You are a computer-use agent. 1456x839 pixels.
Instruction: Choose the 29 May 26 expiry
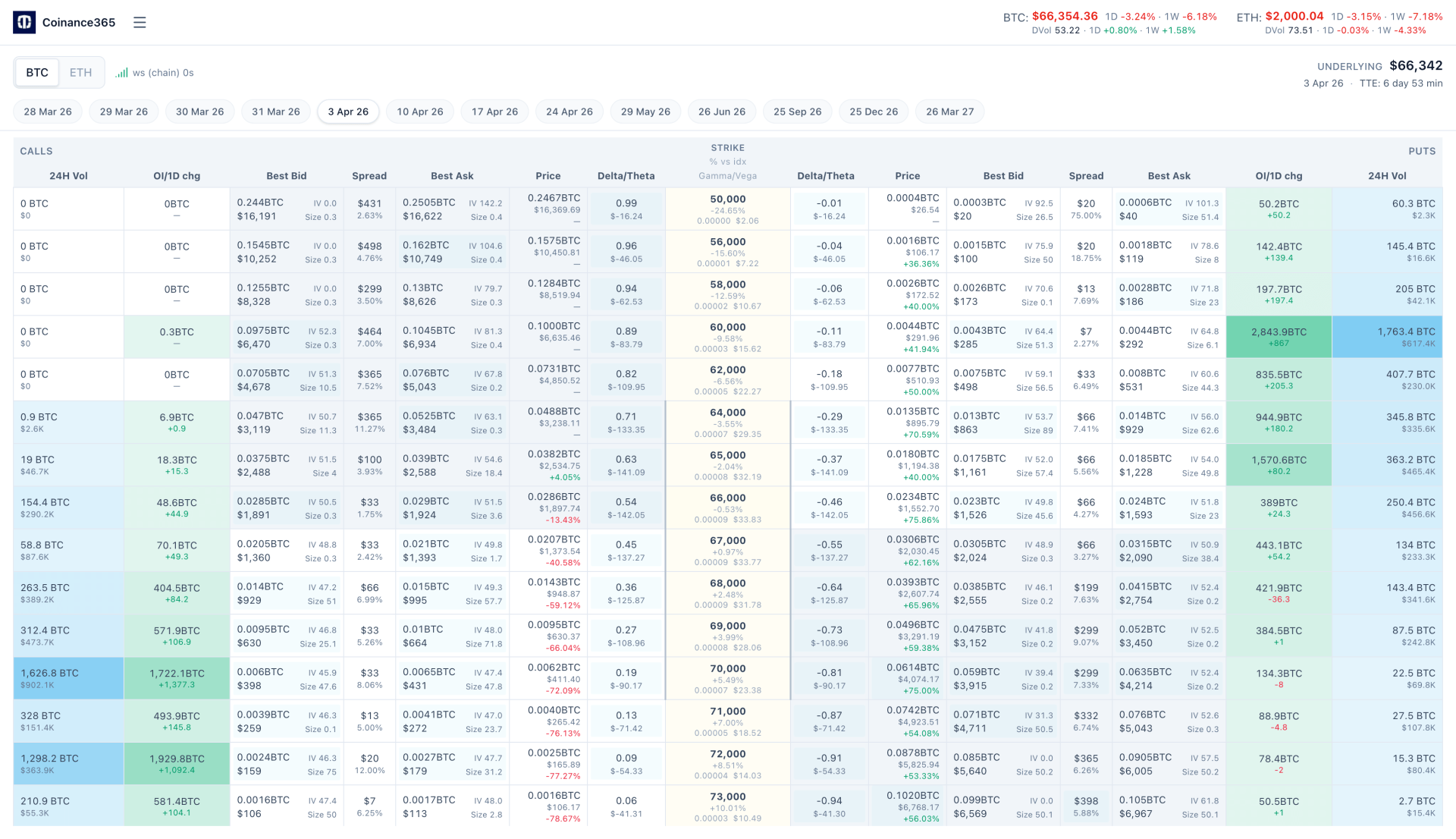click(x=645, y=112)
